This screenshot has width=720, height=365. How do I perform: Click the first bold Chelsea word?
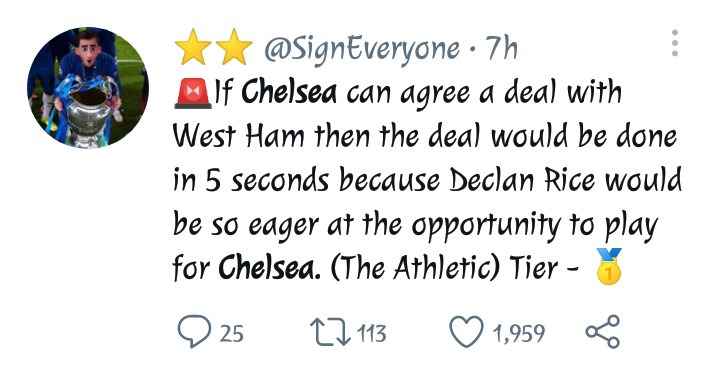(289, 92)
